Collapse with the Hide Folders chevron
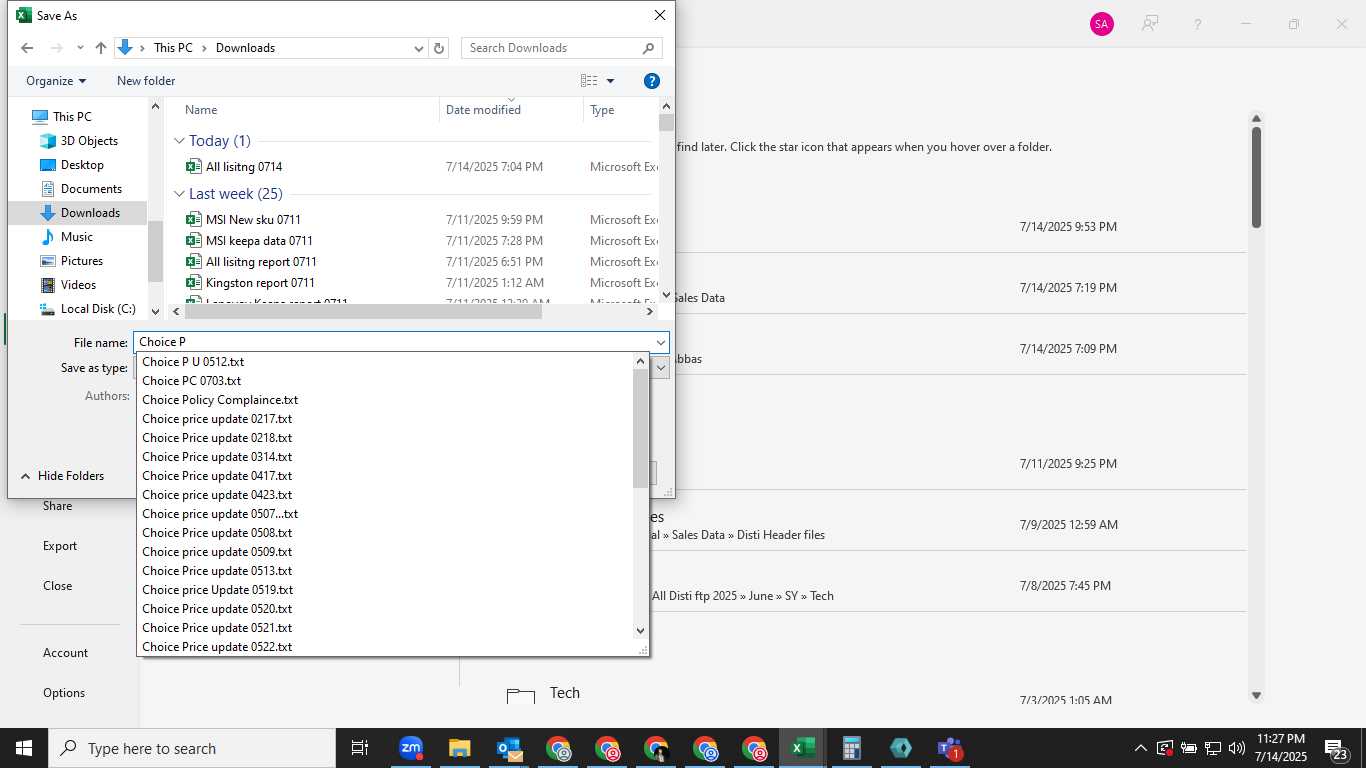1366x768 pixels. coord(26,476)
